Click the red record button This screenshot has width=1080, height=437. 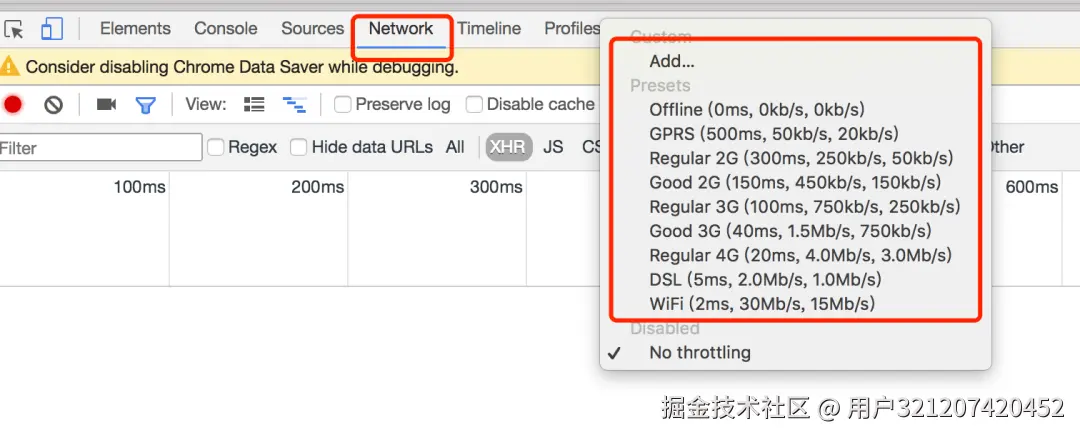click(13, 104)
